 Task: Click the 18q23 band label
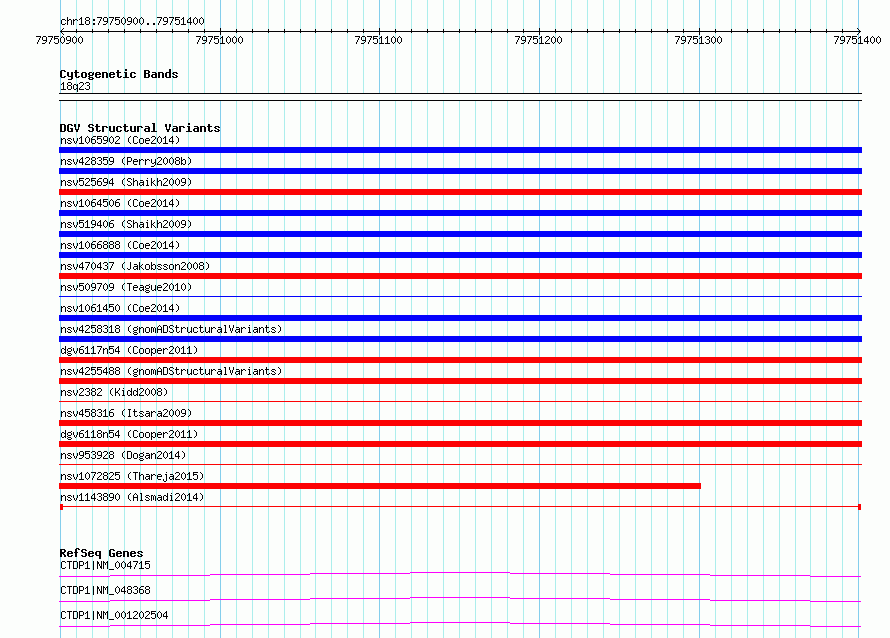coord(75,86)
